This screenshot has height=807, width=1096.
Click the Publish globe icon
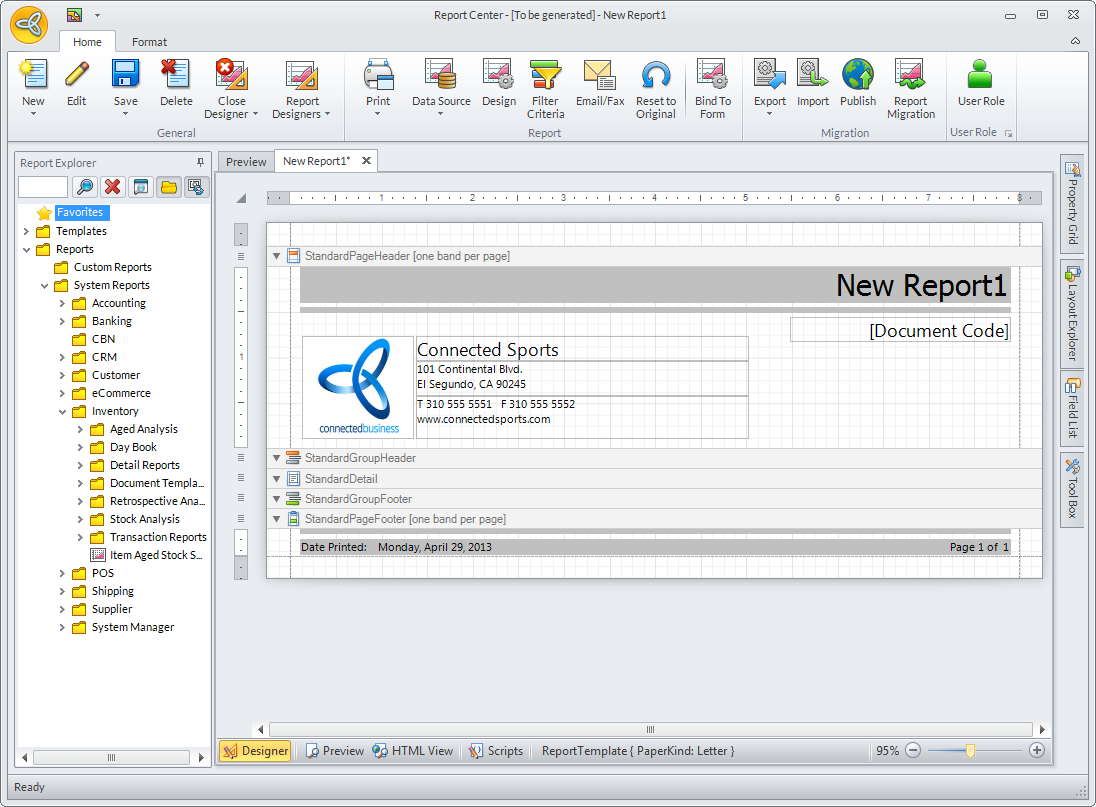coord(858,76)
